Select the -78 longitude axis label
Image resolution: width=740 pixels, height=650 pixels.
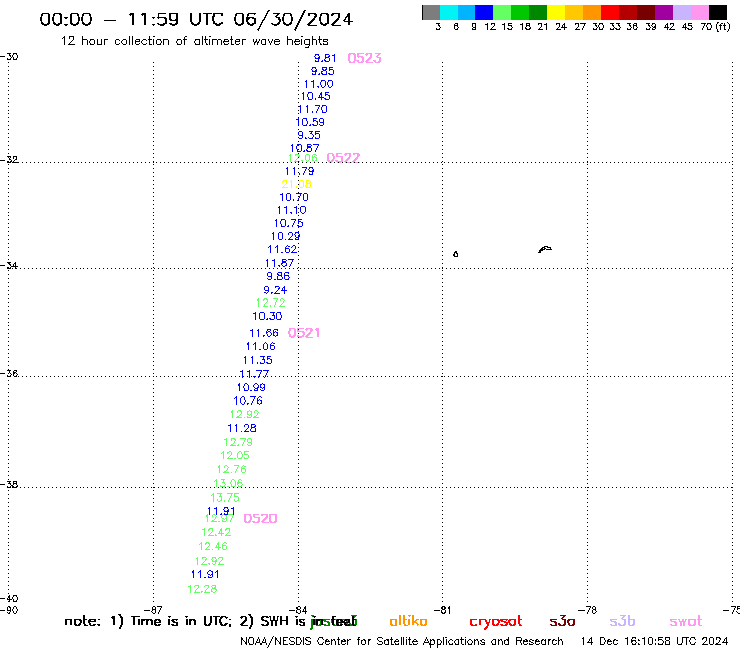click(x=587, y=610)
